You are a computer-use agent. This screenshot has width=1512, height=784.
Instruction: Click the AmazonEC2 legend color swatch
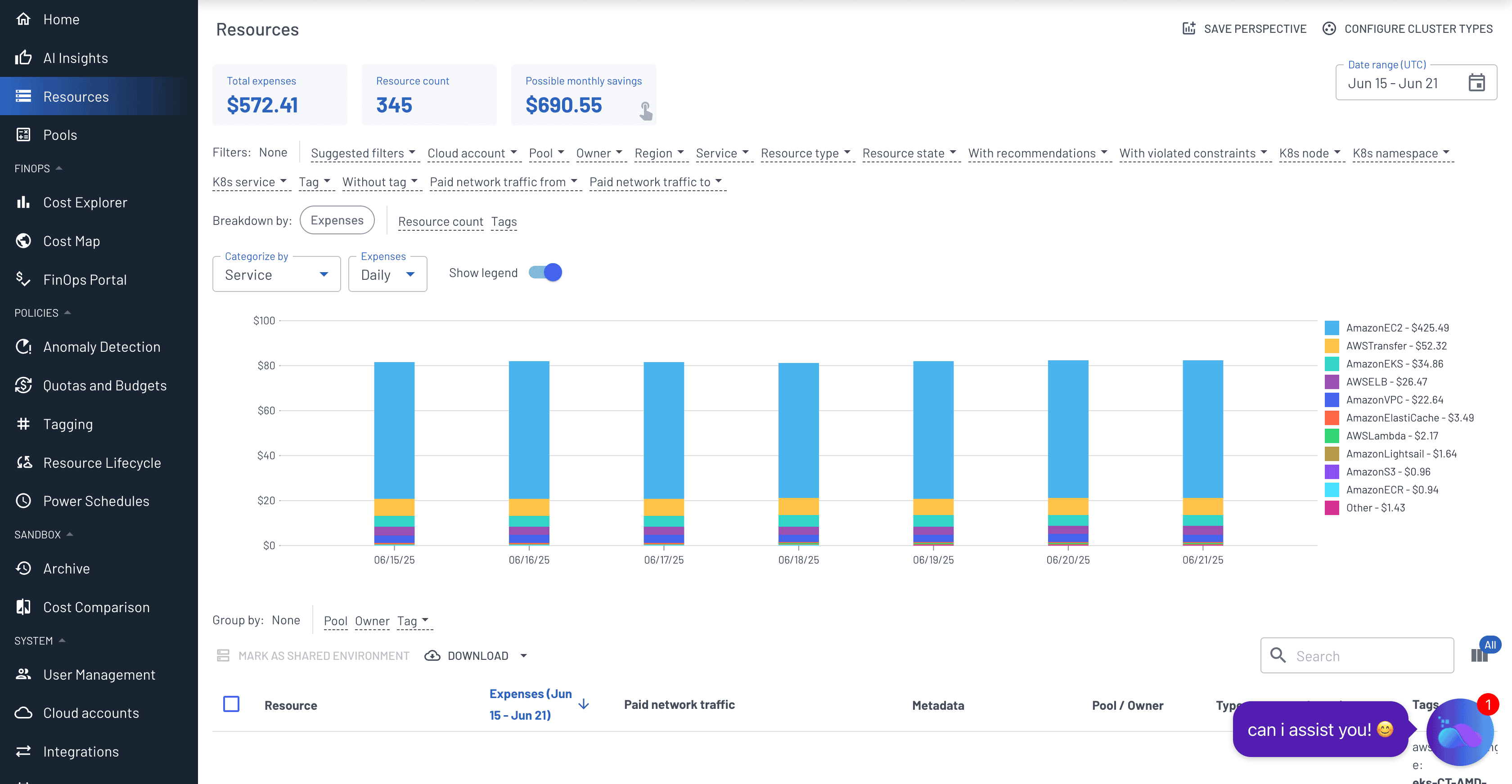click(x=1332, y=327)
